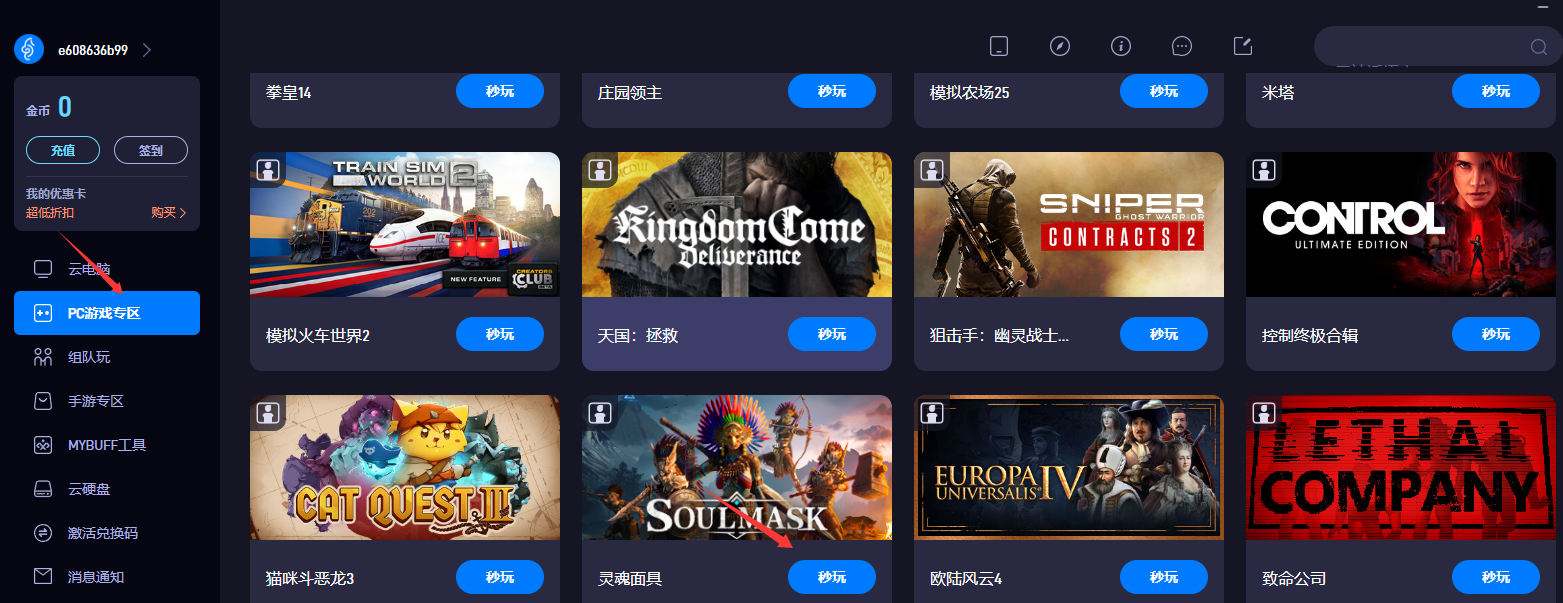Open the 购买 discount card arrow link

click(169, 212)
